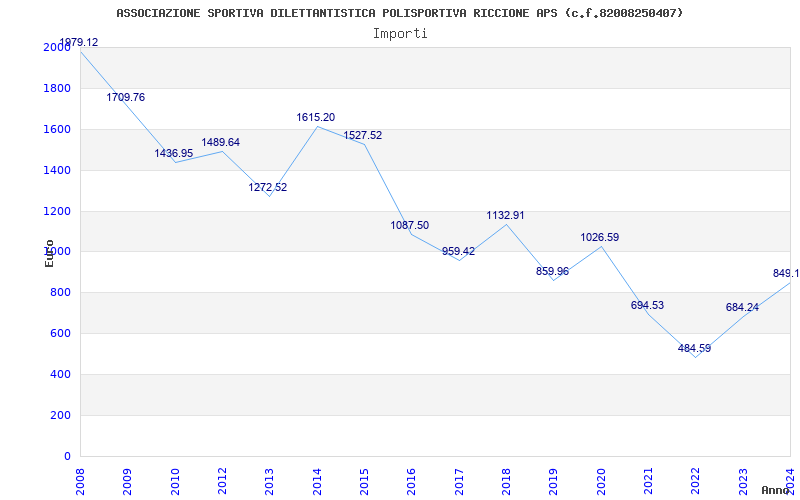Select the 600 y-axis tick label
This screenshot has height=500, width=800.
coord(63,333)
